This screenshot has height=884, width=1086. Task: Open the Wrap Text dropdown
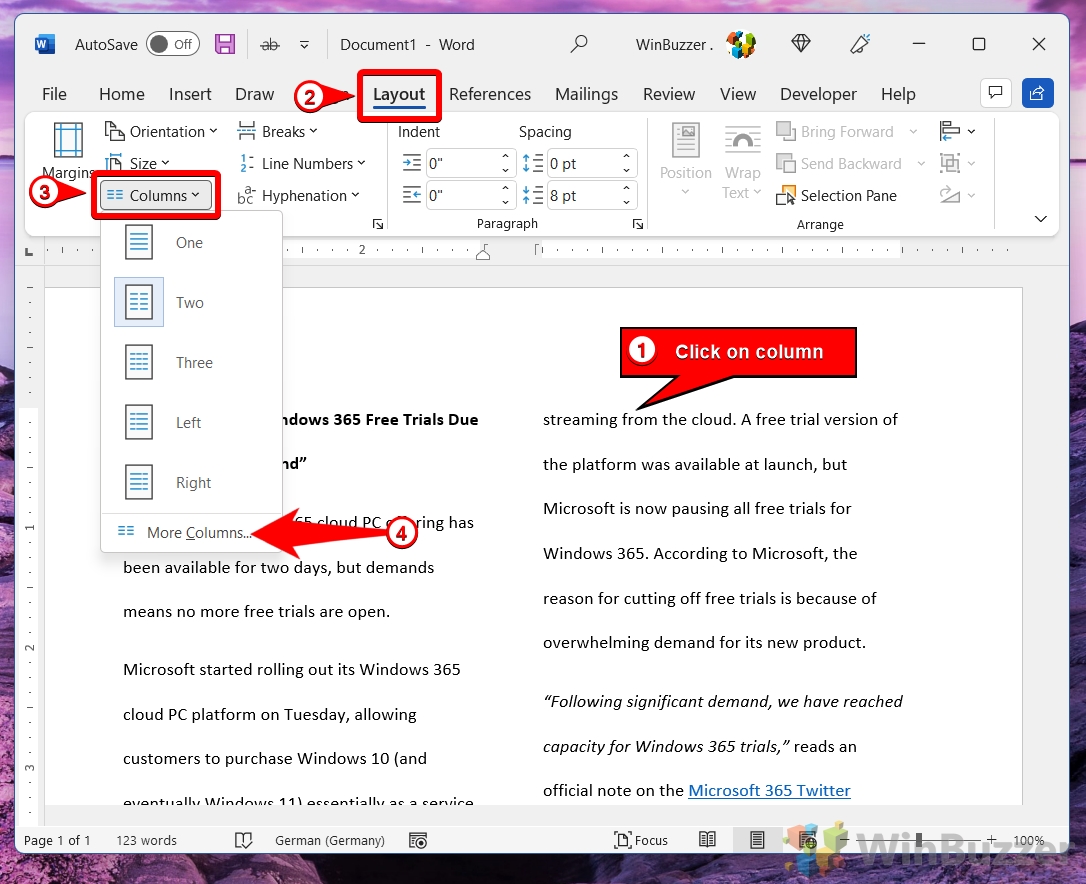(742, 162)
